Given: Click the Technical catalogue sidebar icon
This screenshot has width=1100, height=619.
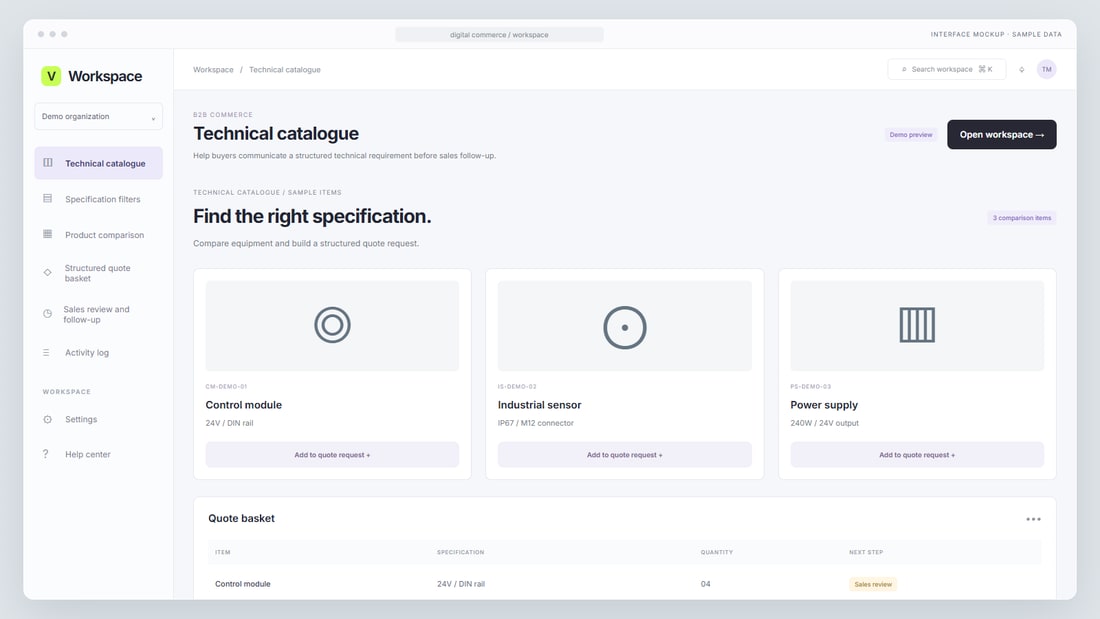Looking at the screenshot, I should (x=48, y=163).
